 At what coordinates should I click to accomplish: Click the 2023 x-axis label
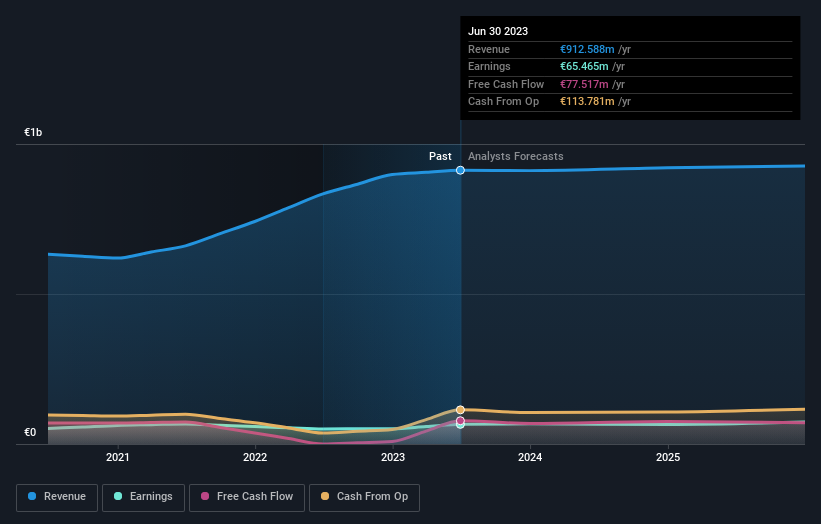click(x=393, y=458)
